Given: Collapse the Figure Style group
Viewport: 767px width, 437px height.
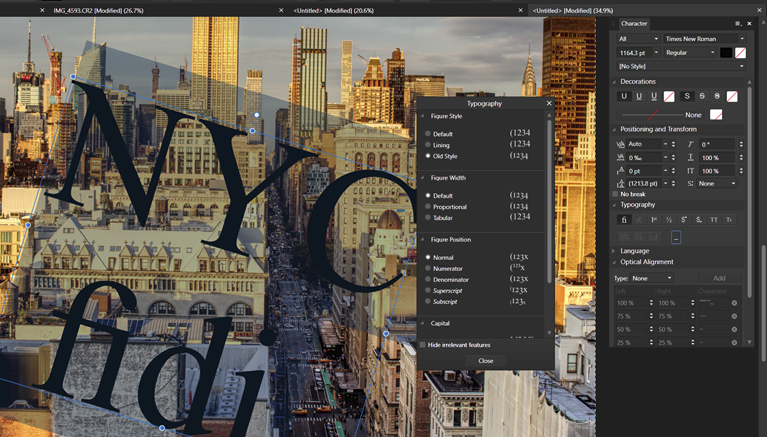Looking at the screenshot, I should point(423,116).
